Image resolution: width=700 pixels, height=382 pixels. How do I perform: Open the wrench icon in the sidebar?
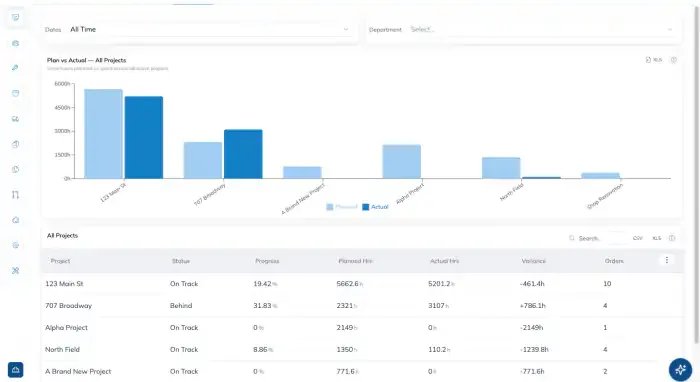click(16, 68)
